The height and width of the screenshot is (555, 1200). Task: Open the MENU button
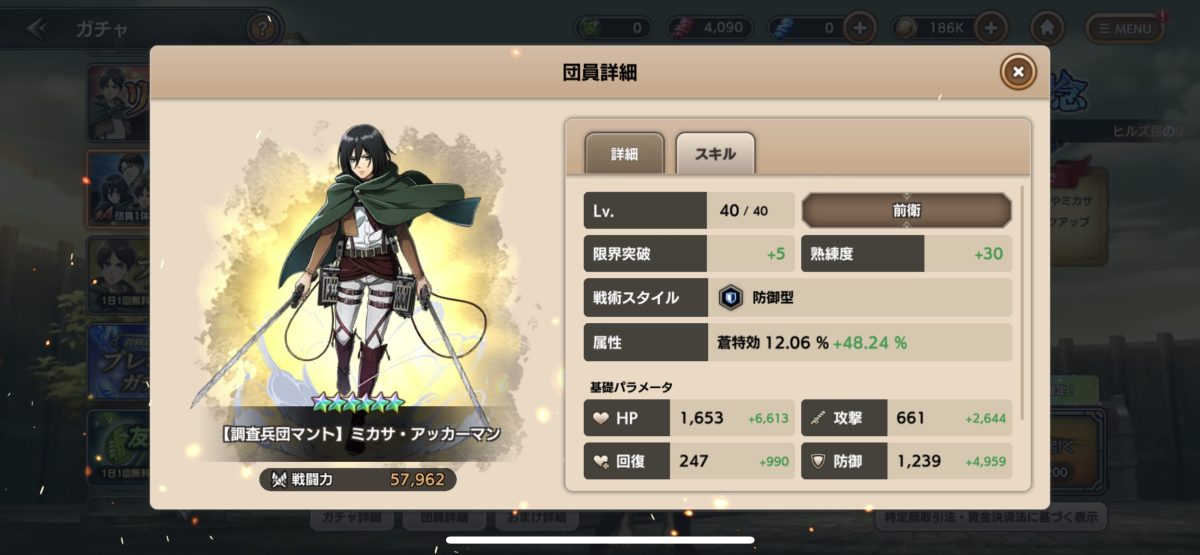click(1125, 28)
